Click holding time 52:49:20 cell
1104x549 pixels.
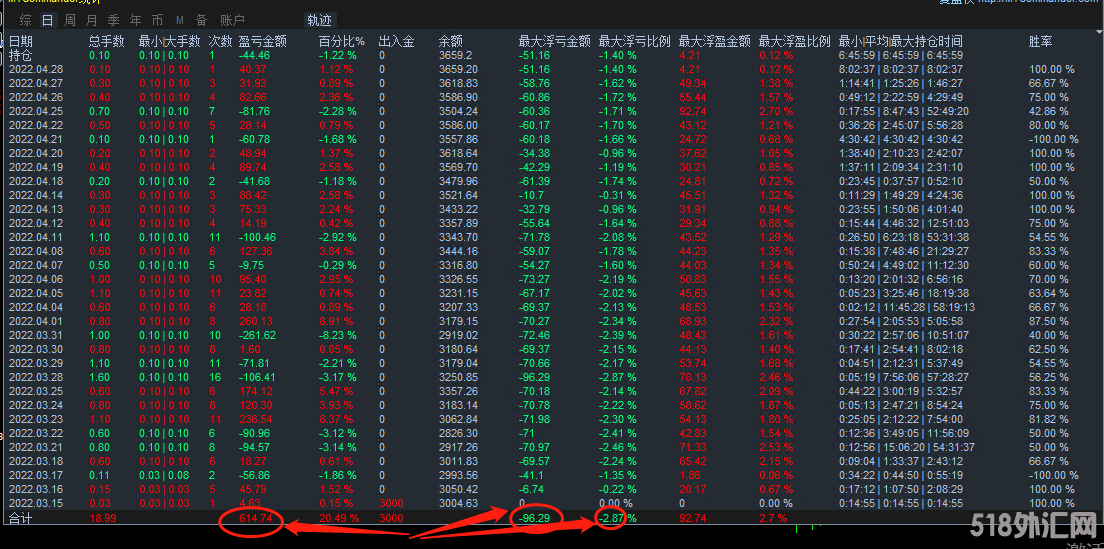[949, 111]
